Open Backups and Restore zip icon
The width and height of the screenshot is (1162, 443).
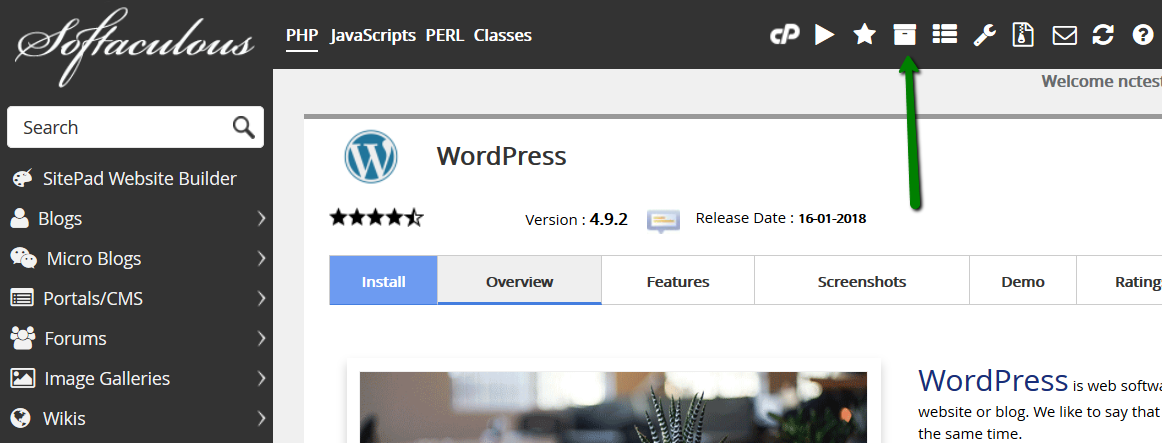point(1023,35)
